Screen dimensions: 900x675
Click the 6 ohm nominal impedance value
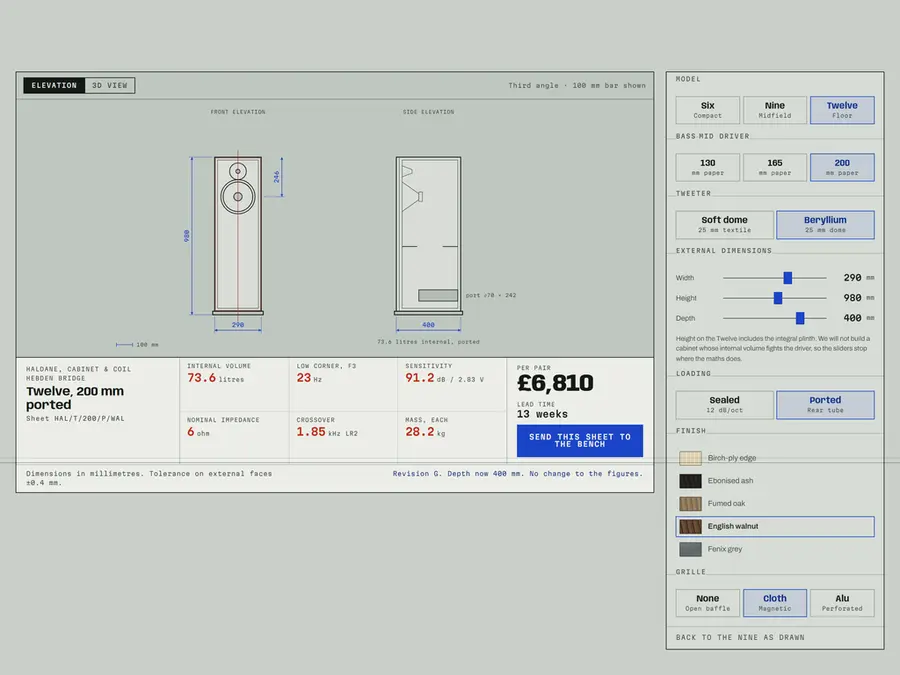[x=198, y=432]
